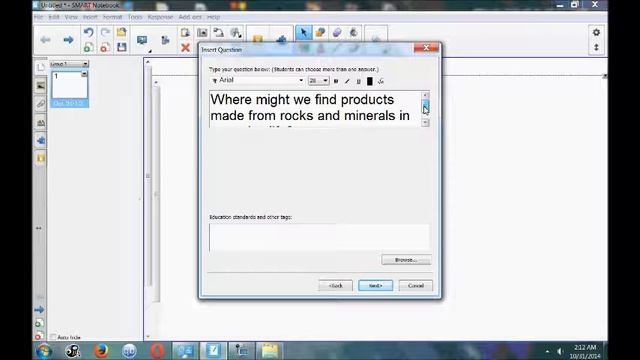
Task: Select the Fill tool in toolbar
Action: [x=353, y=33]
